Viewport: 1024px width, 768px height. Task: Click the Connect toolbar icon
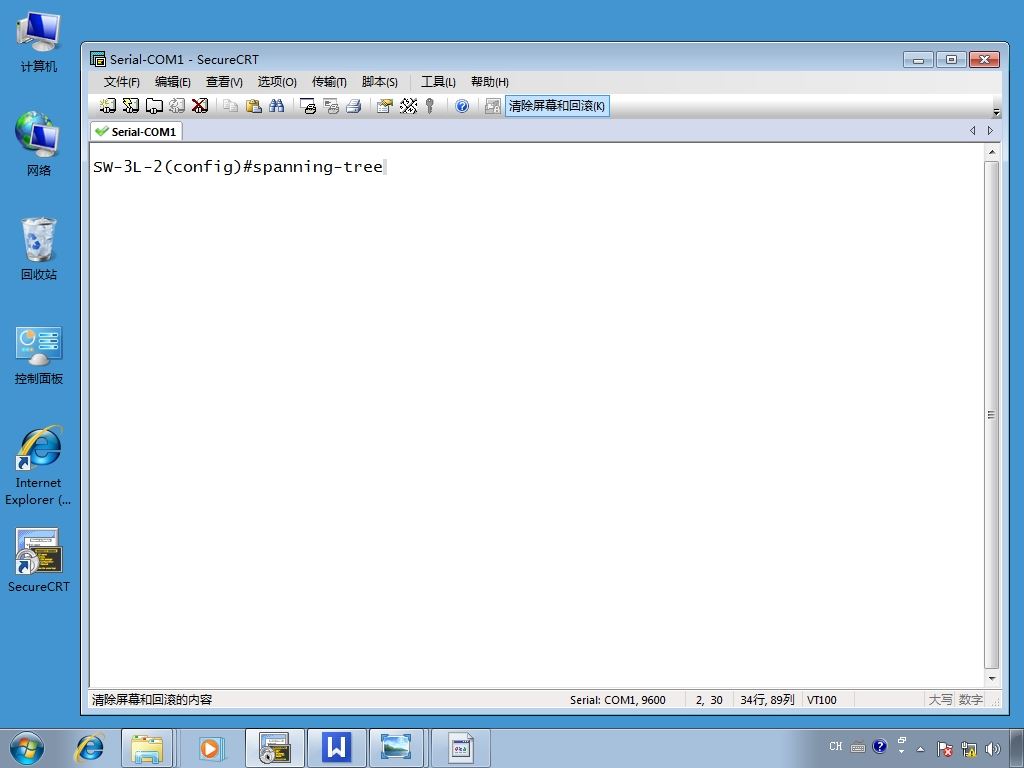(x=108, y=106)
